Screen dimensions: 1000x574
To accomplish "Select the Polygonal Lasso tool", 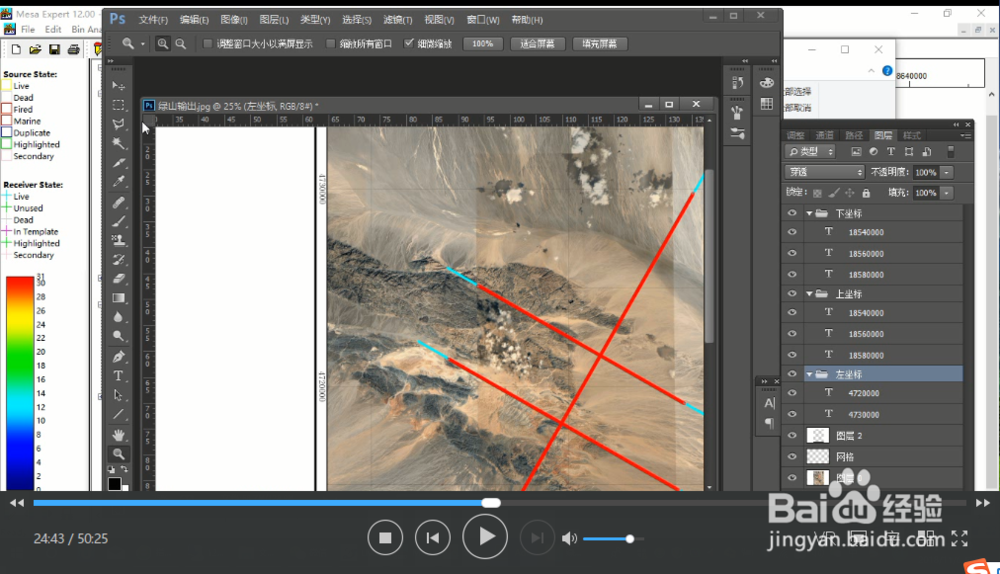I will [119, 124].
